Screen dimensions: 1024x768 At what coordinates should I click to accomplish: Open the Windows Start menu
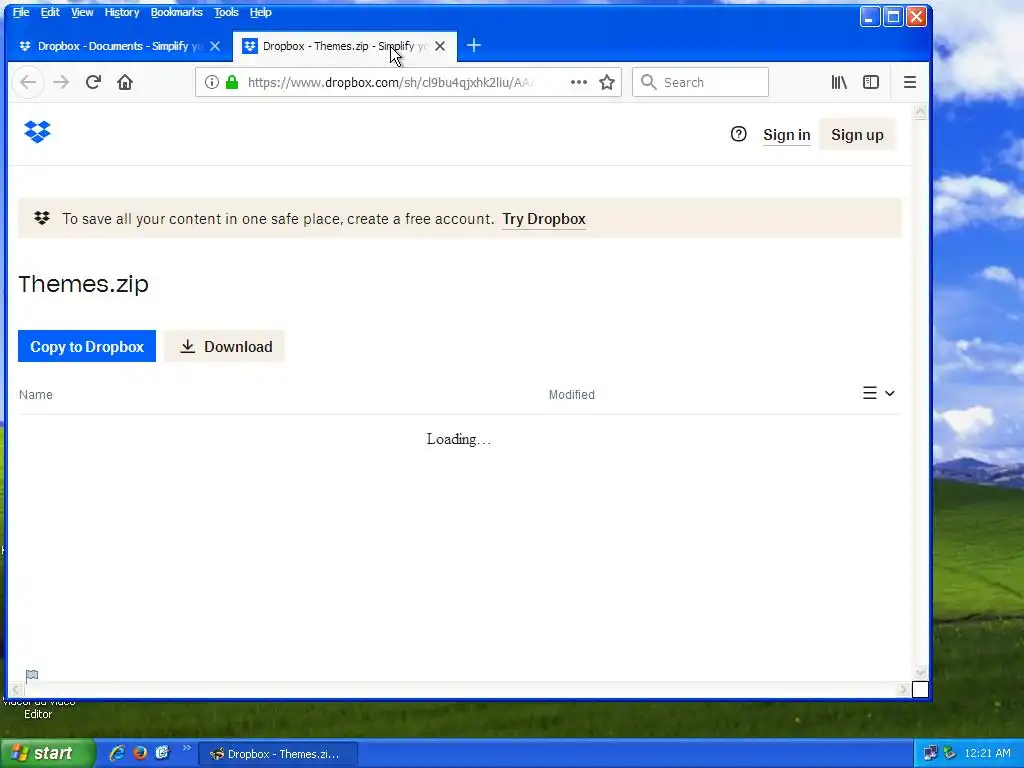point(47,753)
